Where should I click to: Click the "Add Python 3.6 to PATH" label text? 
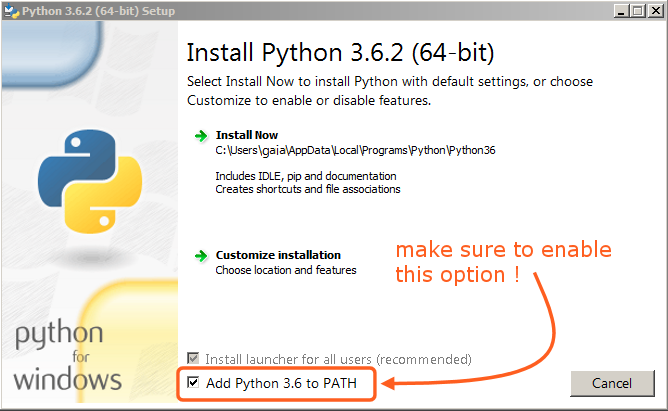click(x=281, y=383)
